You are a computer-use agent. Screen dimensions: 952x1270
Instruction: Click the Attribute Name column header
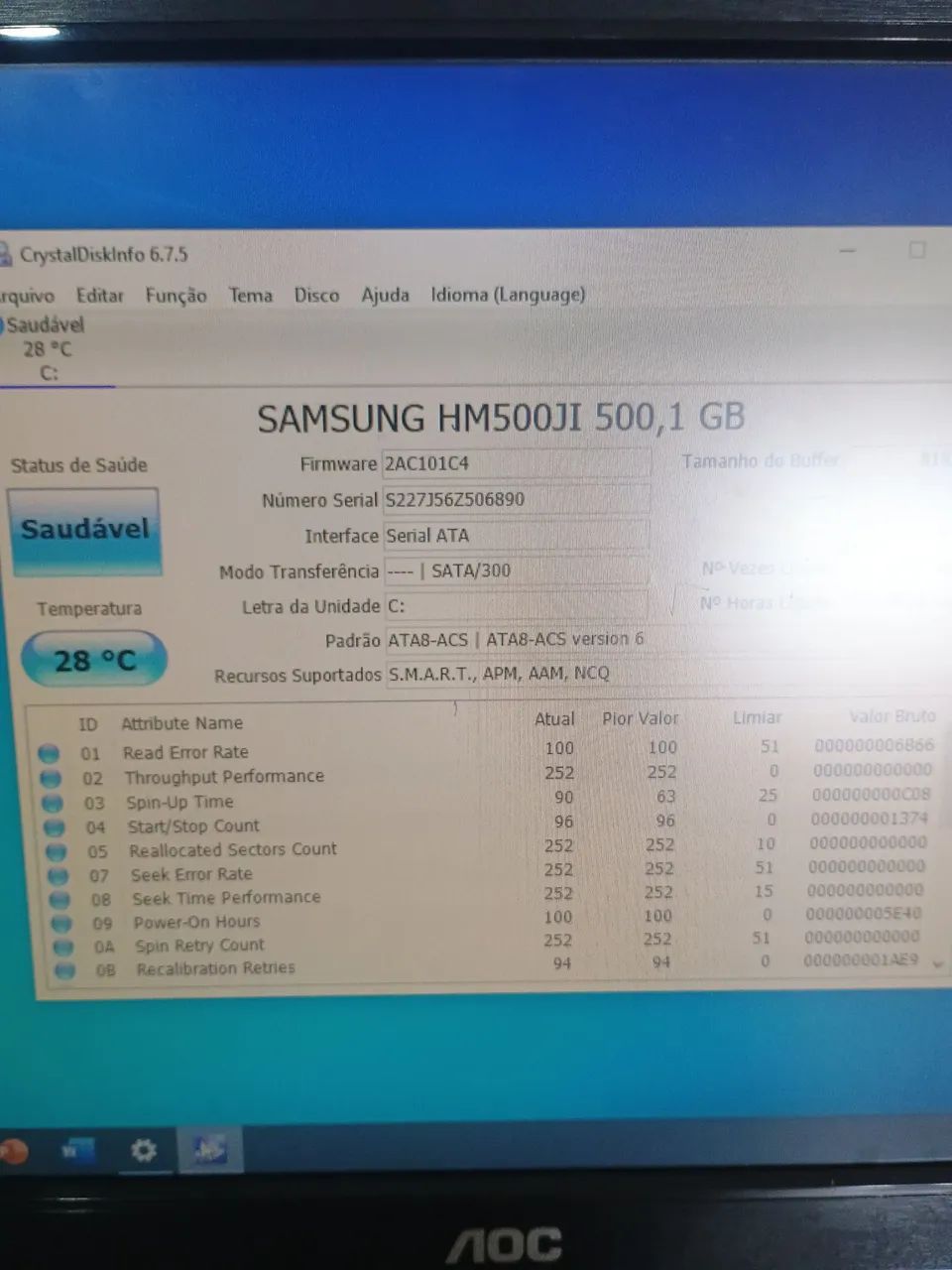click(x=181, y=723)
